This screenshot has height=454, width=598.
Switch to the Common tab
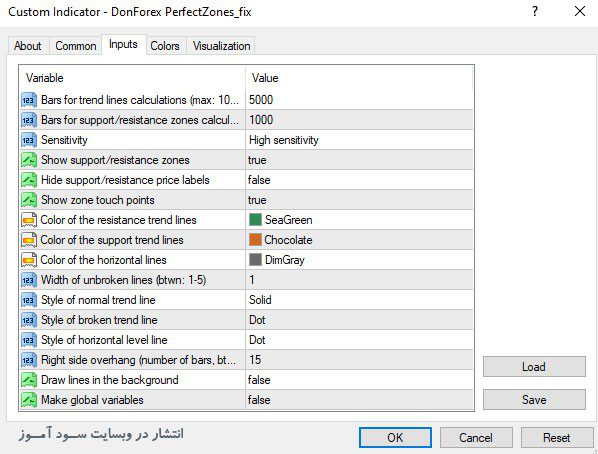(x=76, y=46)
